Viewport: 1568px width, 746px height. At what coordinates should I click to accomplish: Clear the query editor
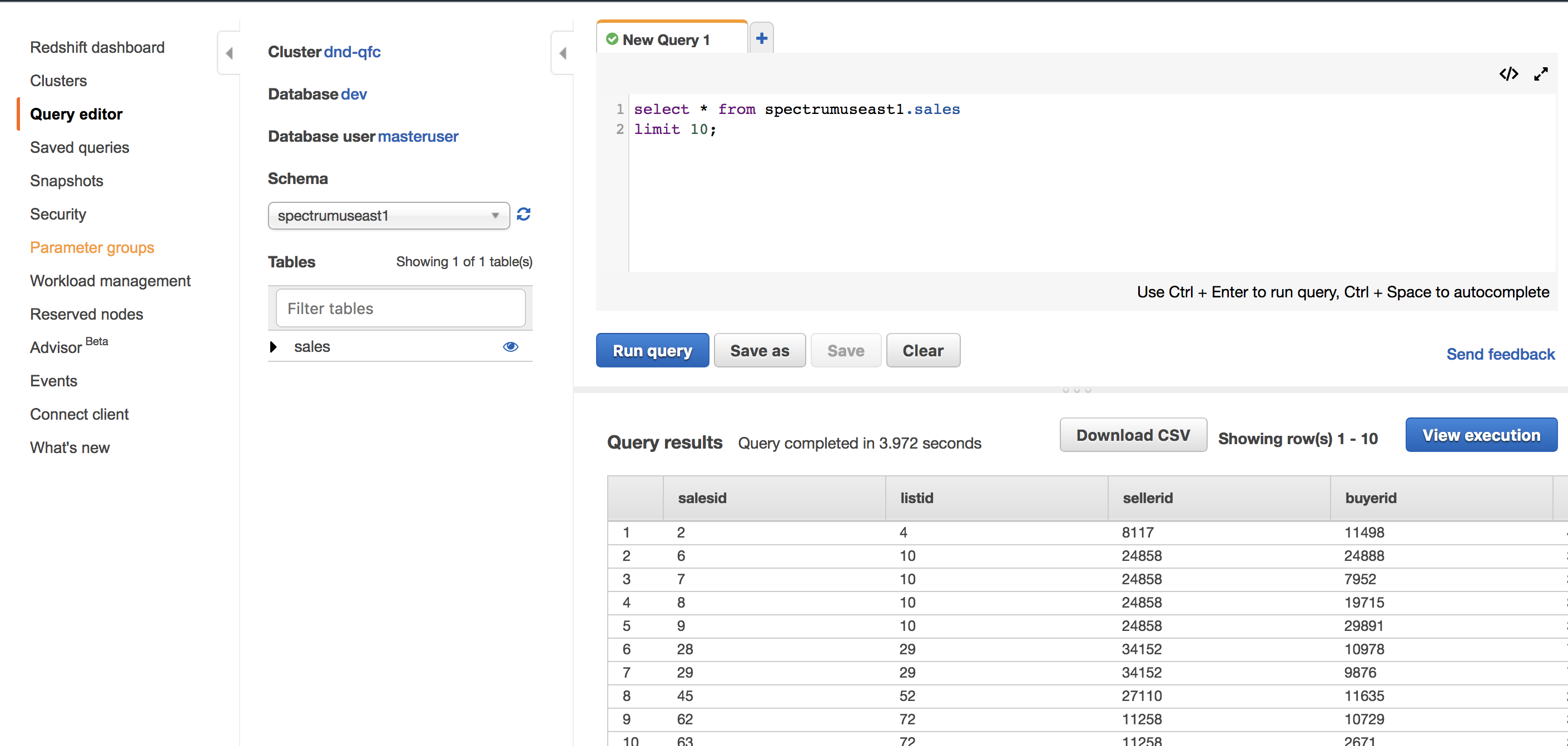(923, 350)
